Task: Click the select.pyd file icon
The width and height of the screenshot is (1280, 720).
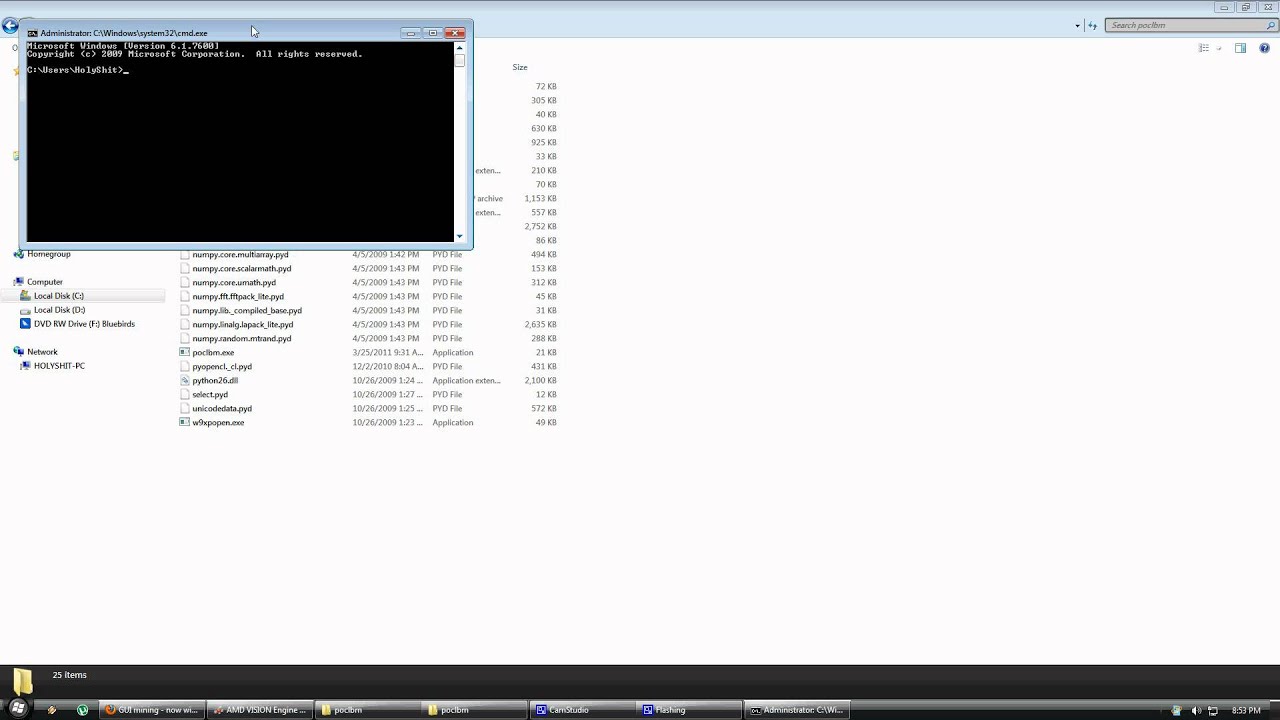Action: [x=184, y=394]
